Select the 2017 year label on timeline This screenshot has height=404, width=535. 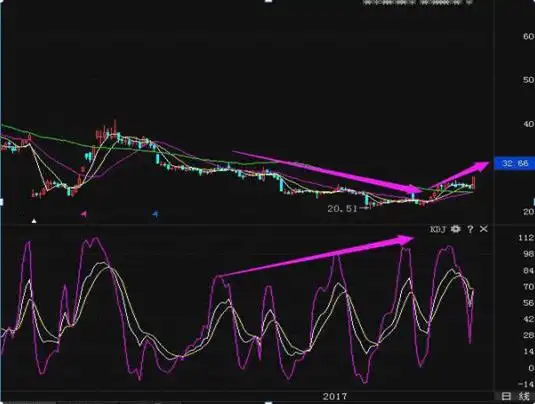pos(335,396)
